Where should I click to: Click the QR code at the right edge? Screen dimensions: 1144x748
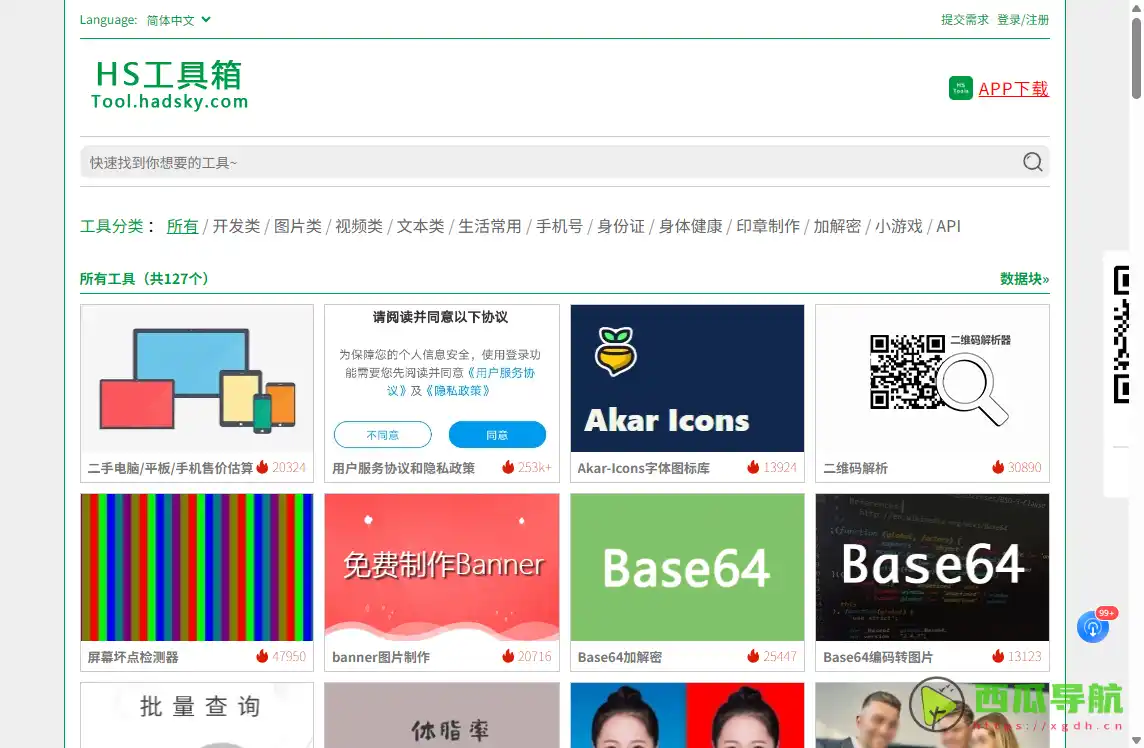1121,335
